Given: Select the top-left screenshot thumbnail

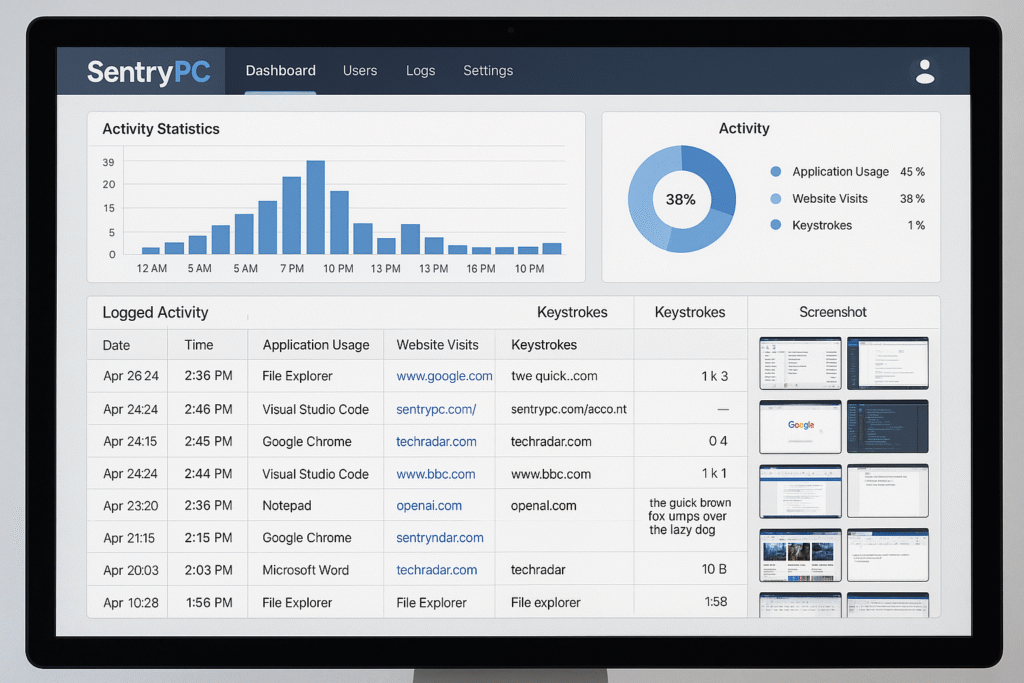Looking at the screenshot, I should [x=800, y=362].
